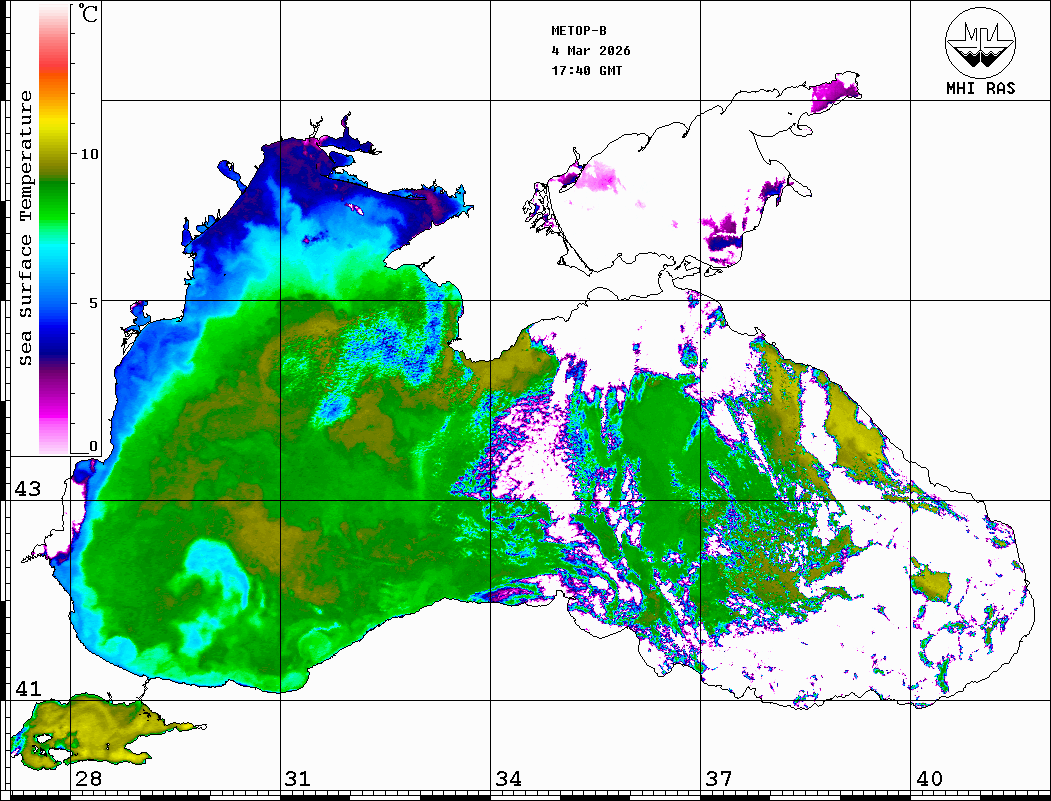This screenshot has height=801, width=1051.
Task: Click latitude label 43
Action: point(27,489)
